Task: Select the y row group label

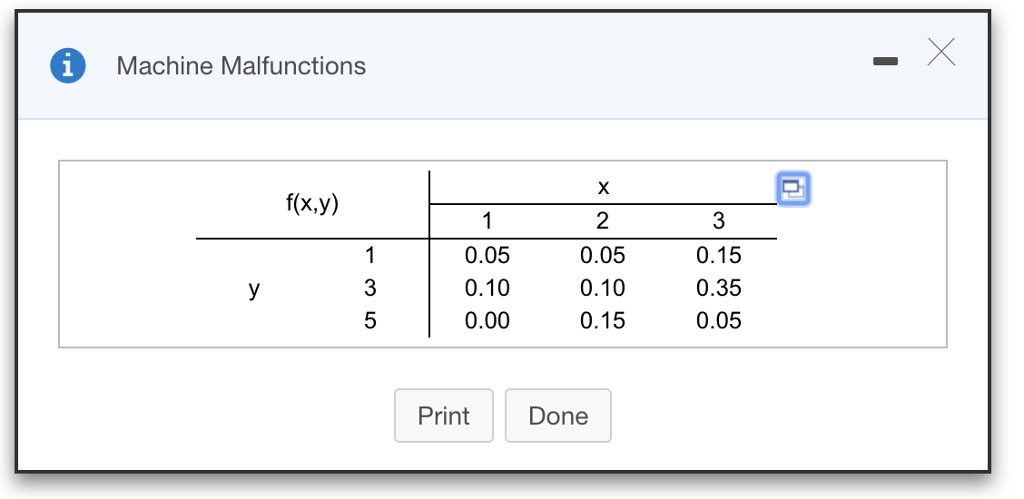Action: (x=254, y=289)
